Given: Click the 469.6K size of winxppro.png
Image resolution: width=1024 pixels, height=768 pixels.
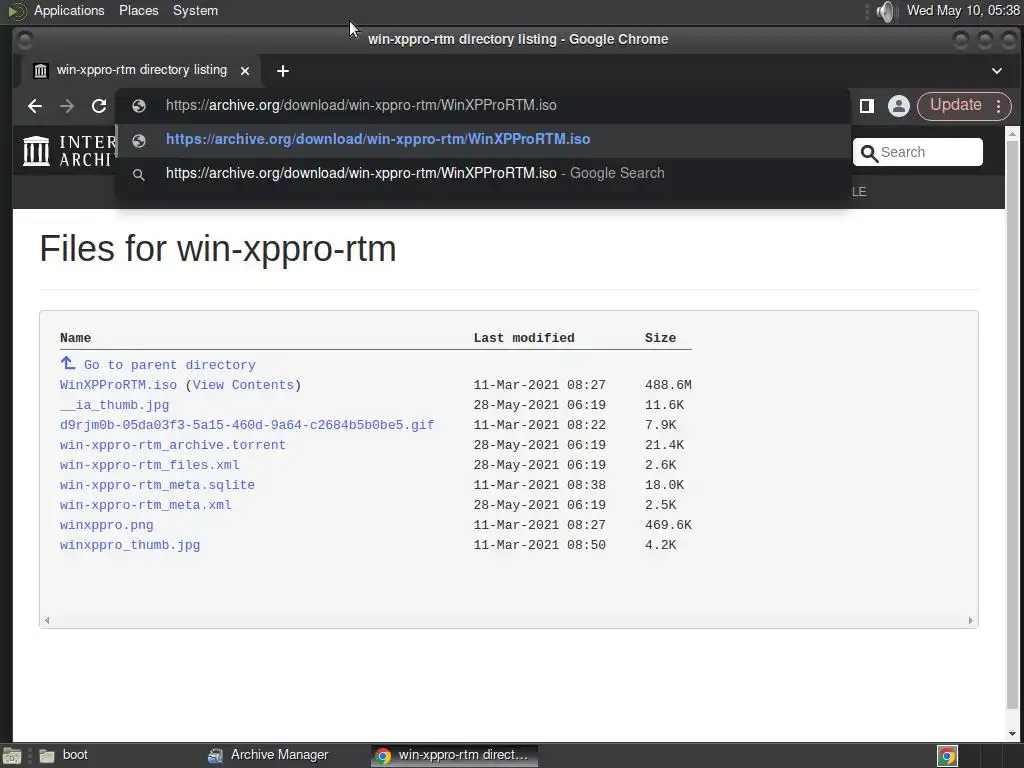Looking at the screenshot, I should click(668, 525).
